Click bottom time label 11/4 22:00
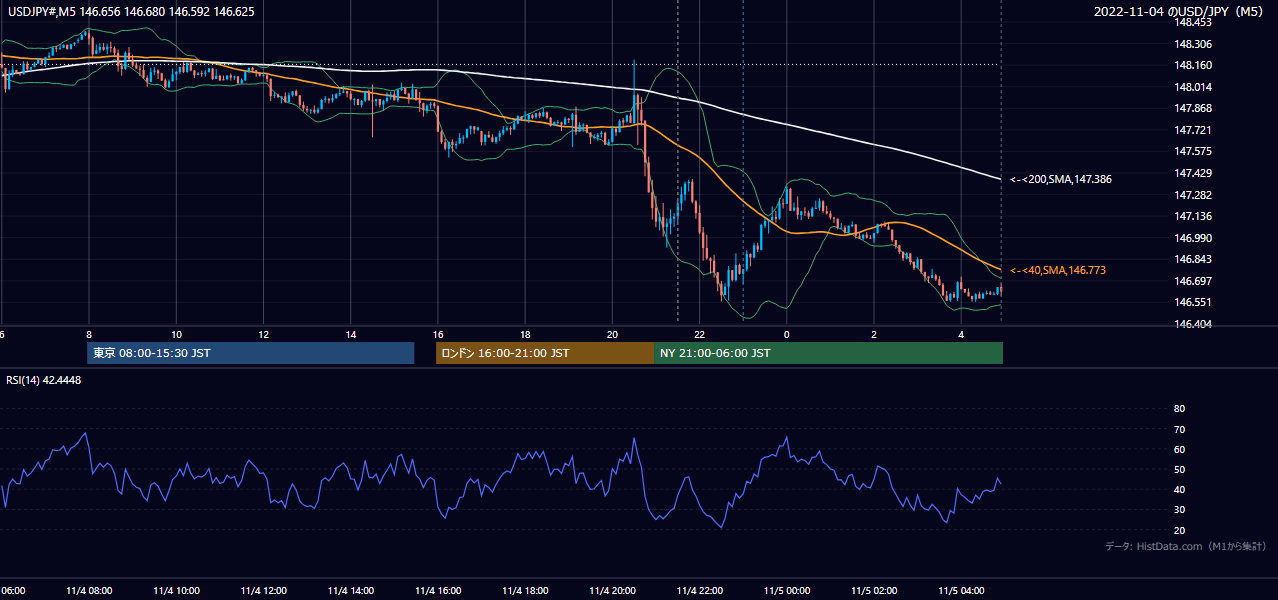This screenshot has height=600, width=1278. [700, 590]
